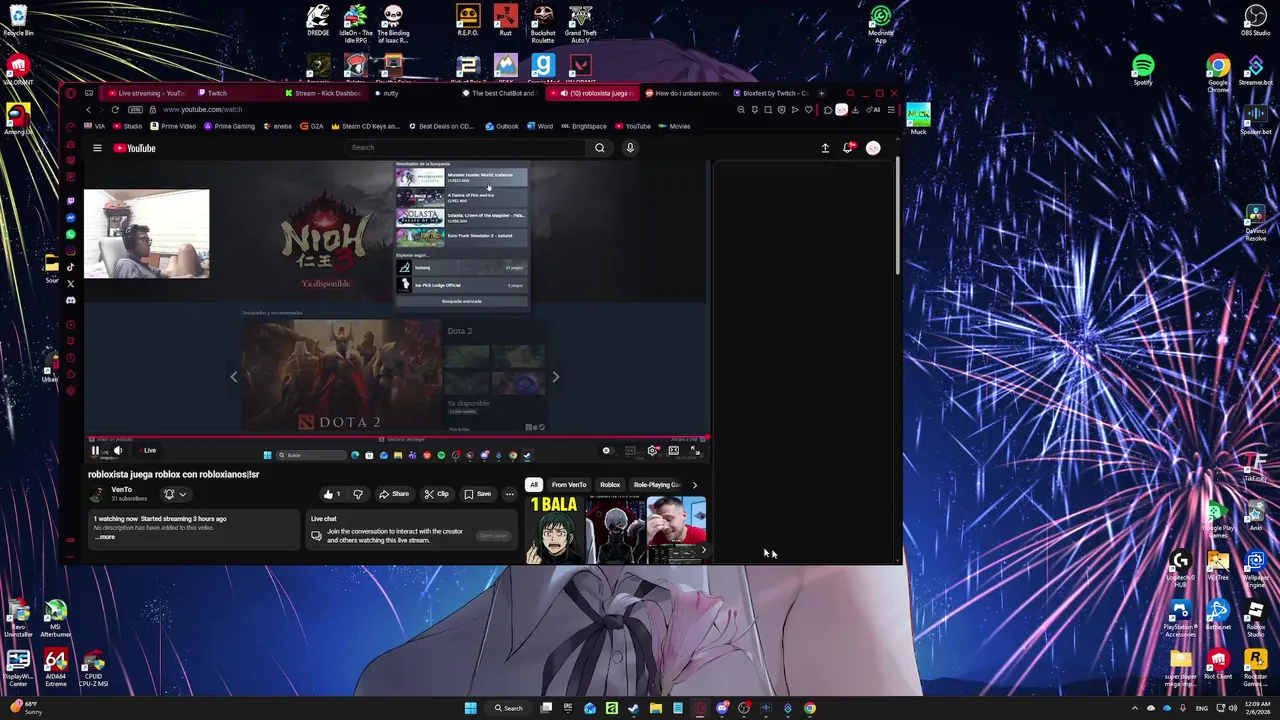The width and height of the screenshot is (1280, 720).
Task: Open YouTube notifications bell in header
Action: click(x=848, y=148)
